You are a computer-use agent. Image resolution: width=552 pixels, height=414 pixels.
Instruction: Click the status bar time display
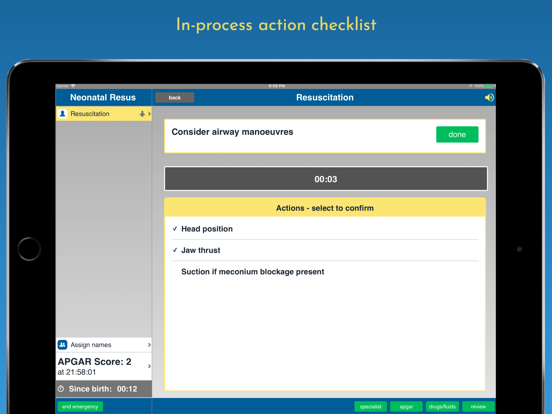[277, 86]
